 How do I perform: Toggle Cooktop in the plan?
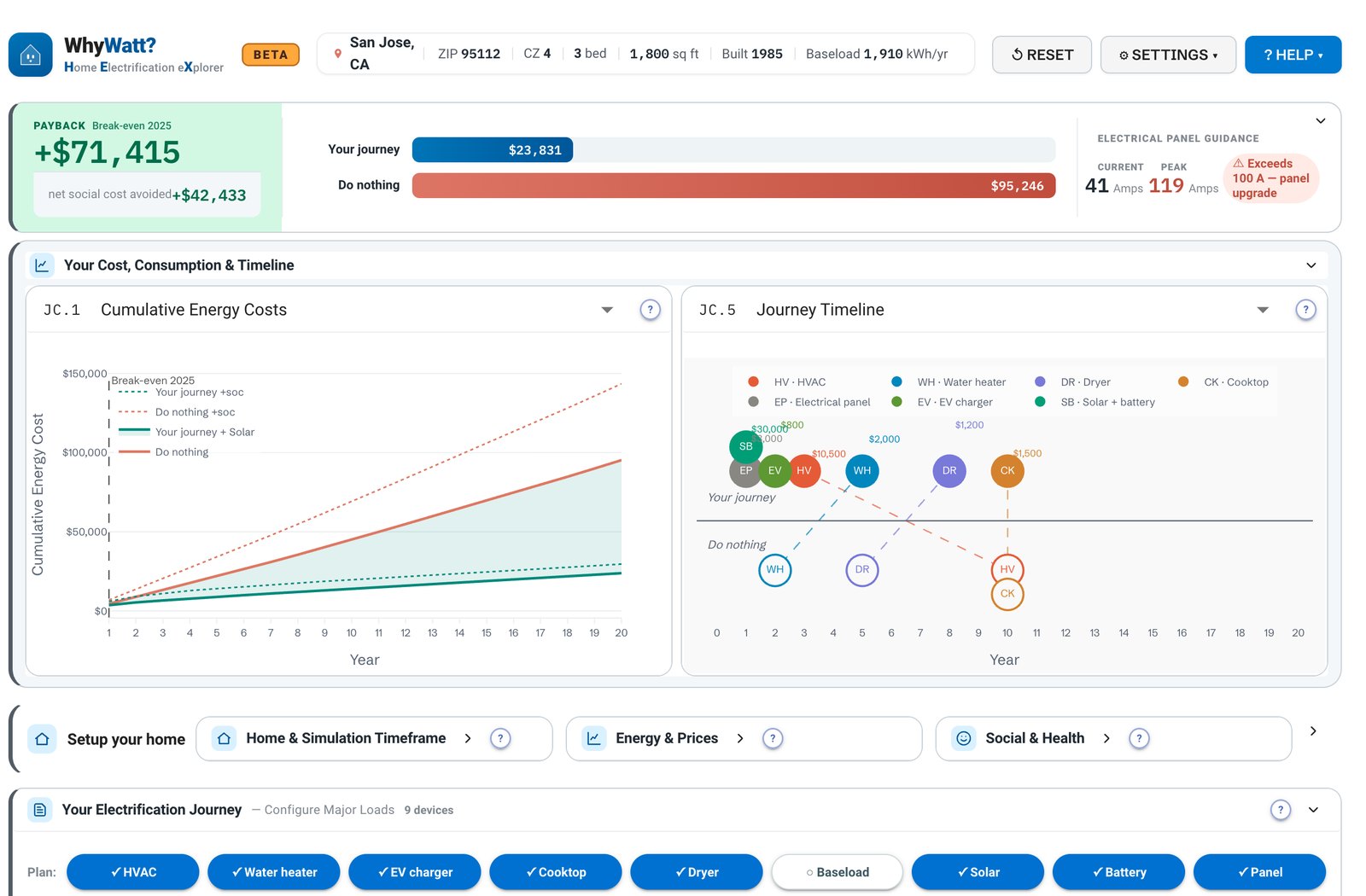pyautogui.click(x=556, y=872)
